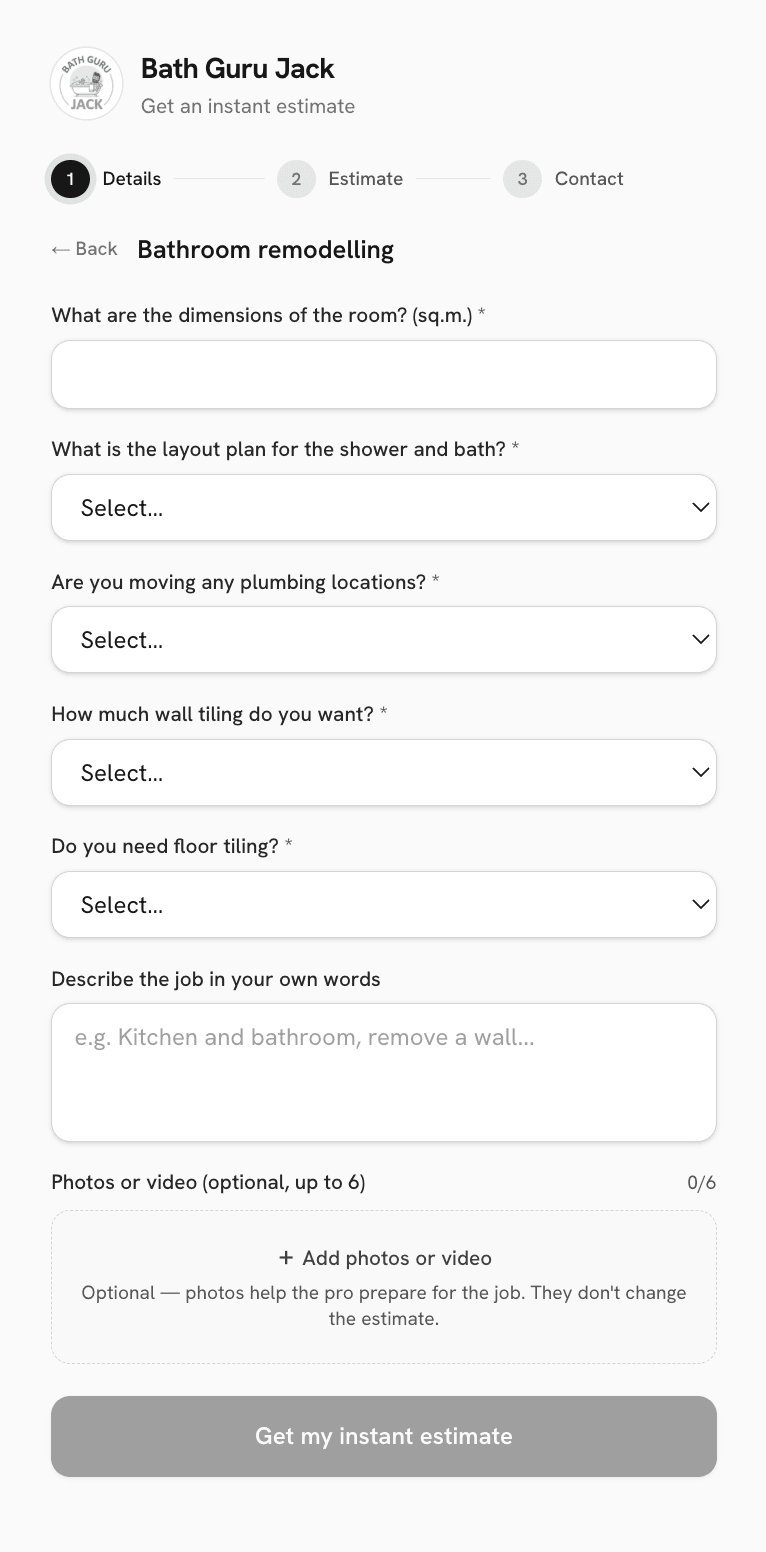
Task: Click the step 1 circle icon
Action: click(70, 179)
